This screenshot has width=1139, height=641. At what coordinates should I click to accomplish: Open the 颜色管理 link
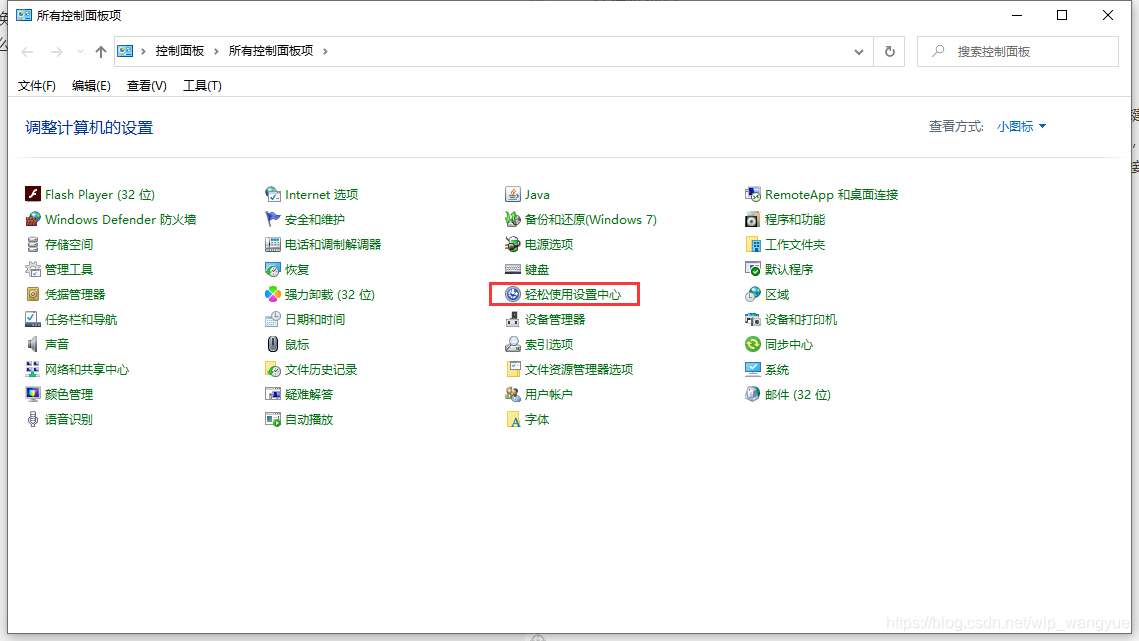point(69,394)
